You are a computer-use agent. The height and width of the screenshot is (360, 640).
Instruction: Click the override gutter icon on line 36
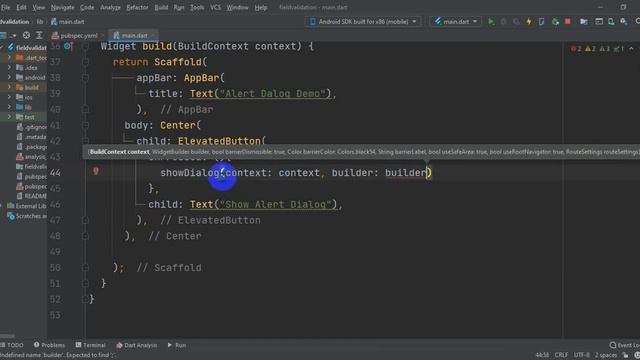point(68,46)
